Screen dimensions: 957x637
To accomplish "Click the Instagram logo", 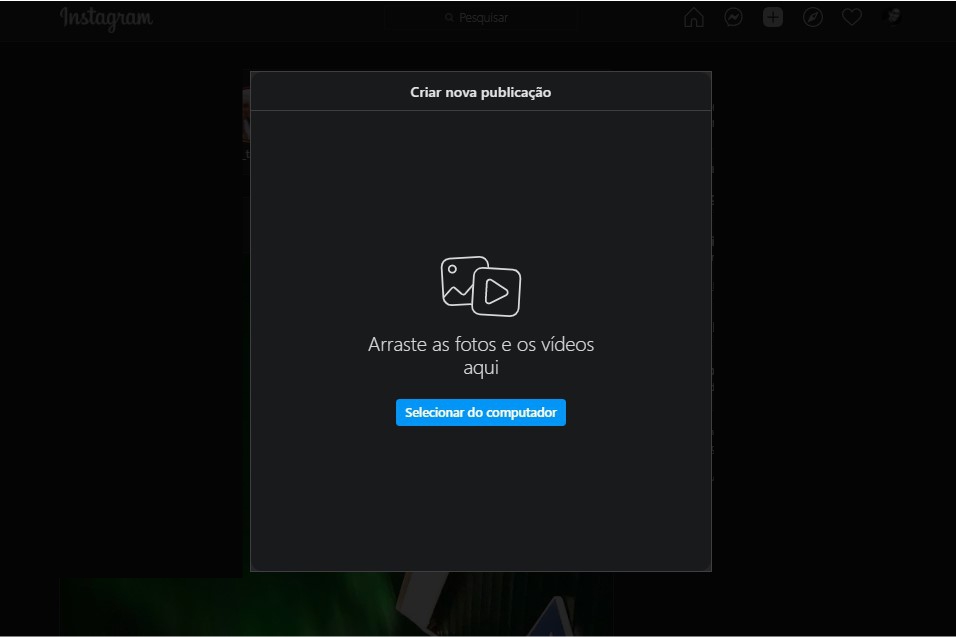I will (106, 18).
